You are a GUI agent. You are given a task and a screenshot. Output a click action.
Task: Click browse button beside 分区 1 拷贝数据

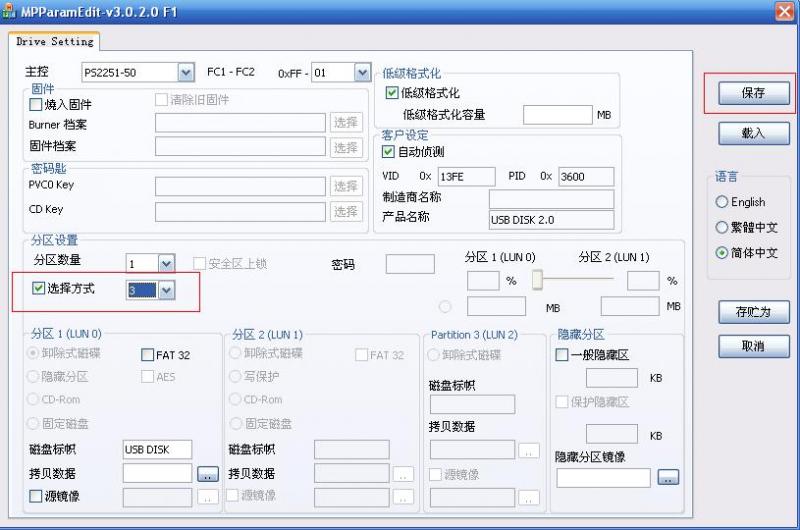tap(207, 473)
